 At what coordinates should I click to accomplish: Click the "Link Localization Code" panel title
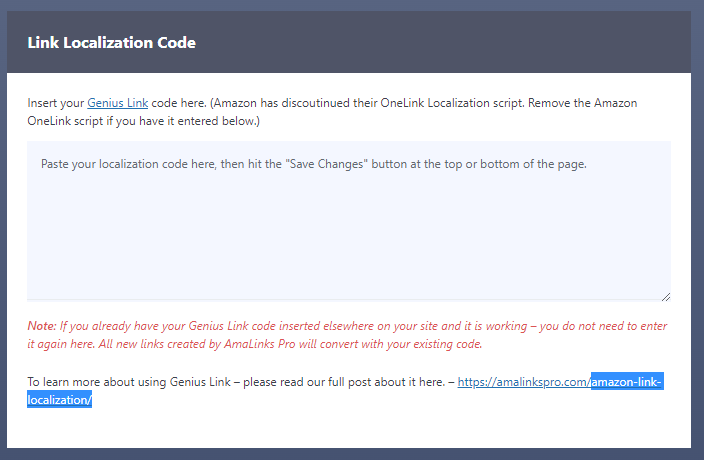tap(111, 43)
